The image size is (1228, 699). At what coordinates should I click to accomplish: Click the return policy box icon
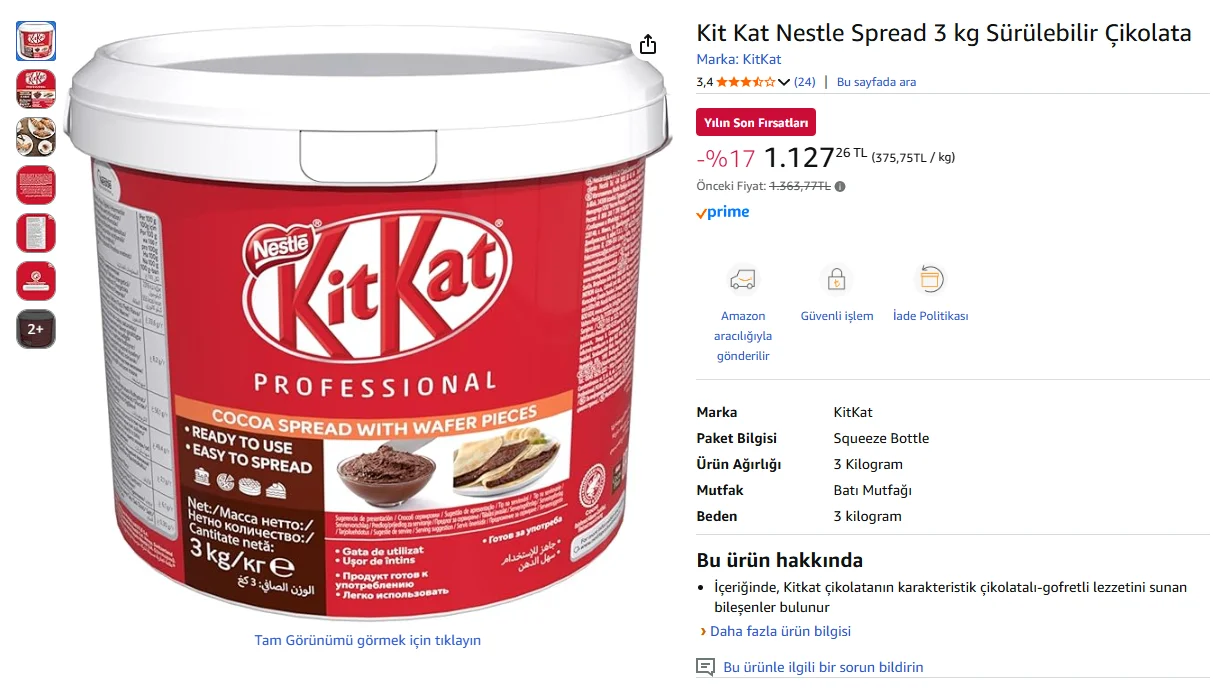click(x=930, y=279)
